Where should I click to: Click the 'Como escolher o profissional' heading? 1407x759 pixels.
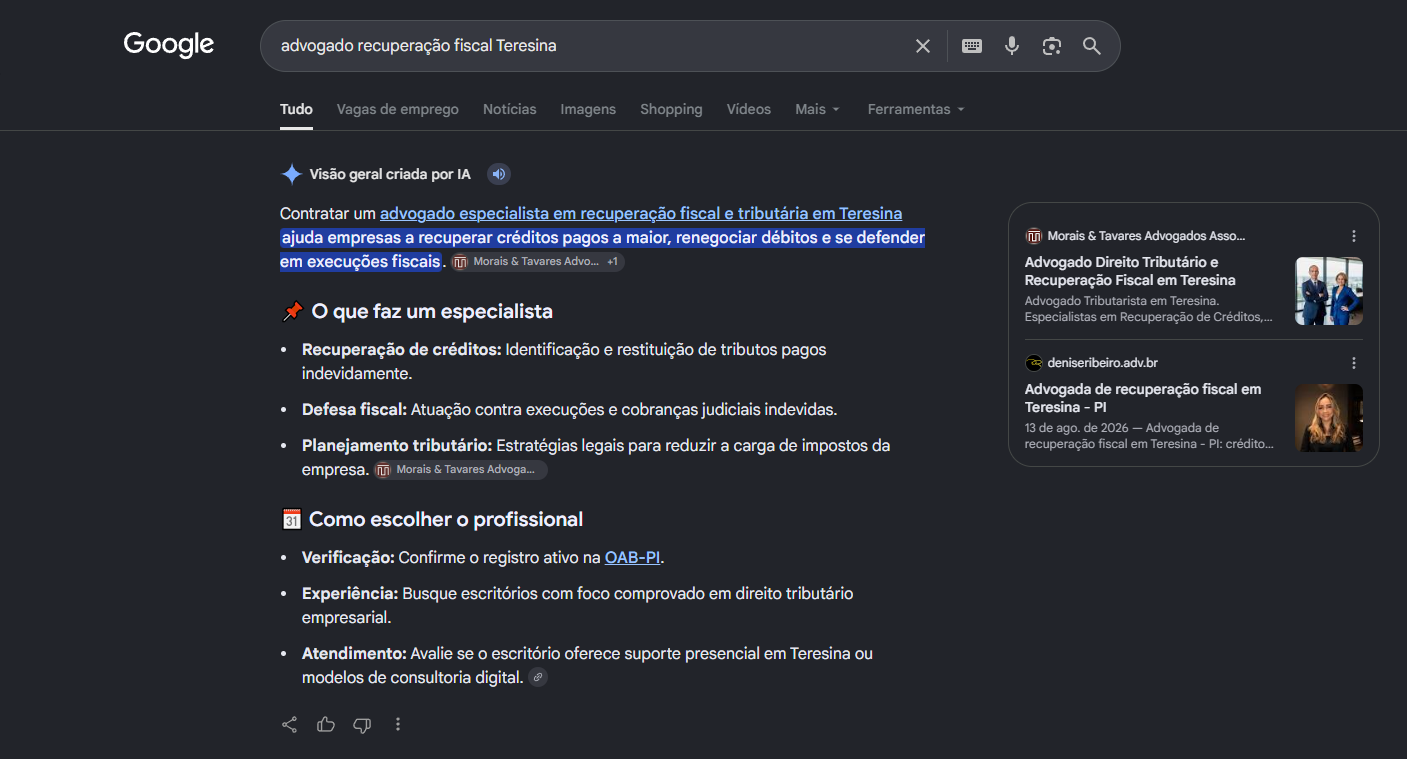(446, 520)
